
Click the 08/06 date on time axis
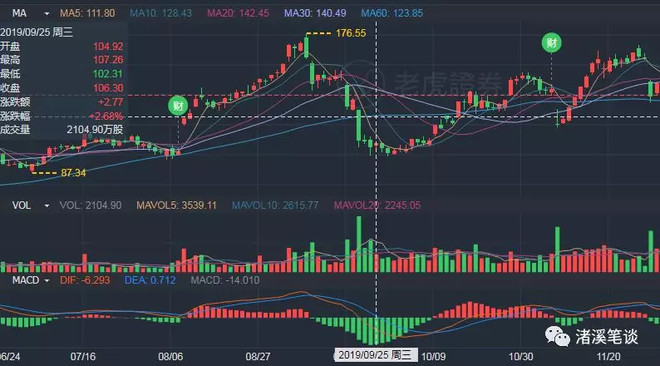tap(170, 357)
